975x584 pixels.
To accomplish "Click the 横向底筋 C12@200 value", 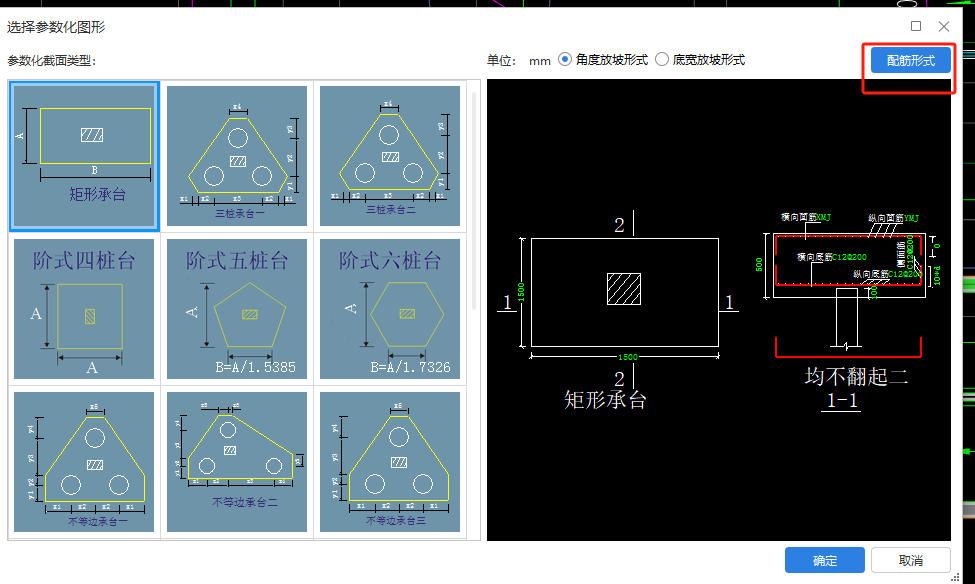I will 849,257.
